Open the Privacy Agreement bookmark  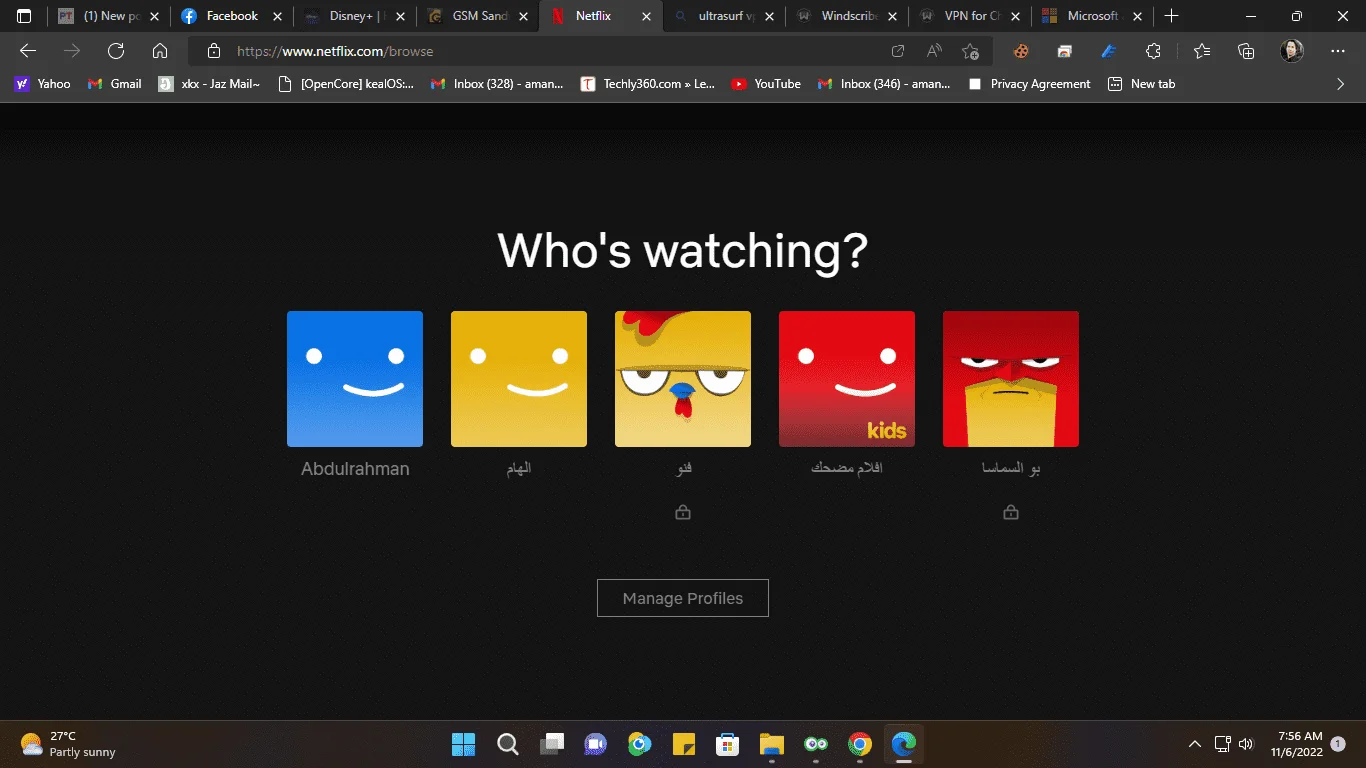coord(1030,84)
